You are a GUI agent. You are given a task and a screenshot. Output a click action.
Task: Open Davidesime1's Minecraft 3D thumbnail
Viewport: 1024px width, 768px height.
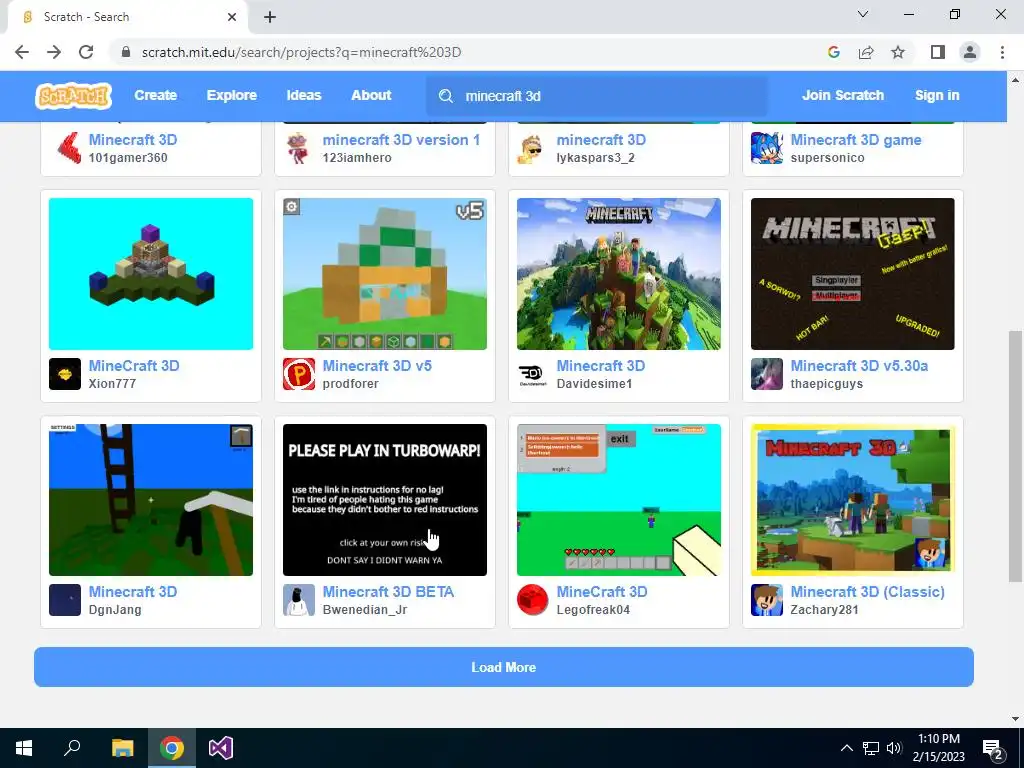coord(618,274)
